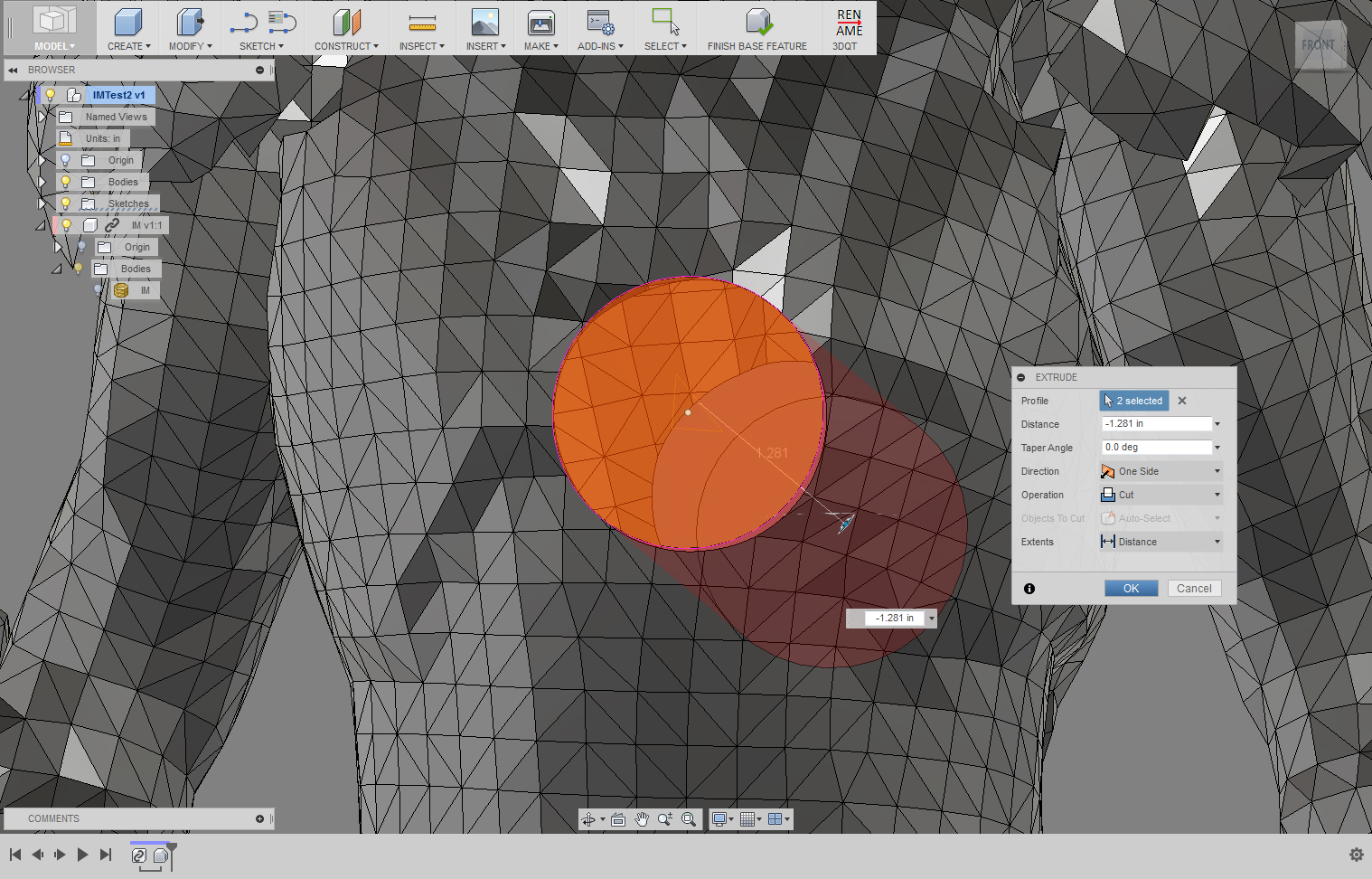Select the Fit view icon
The width and height of the screenshot is (1372, 879).
(x=618, y=818)
